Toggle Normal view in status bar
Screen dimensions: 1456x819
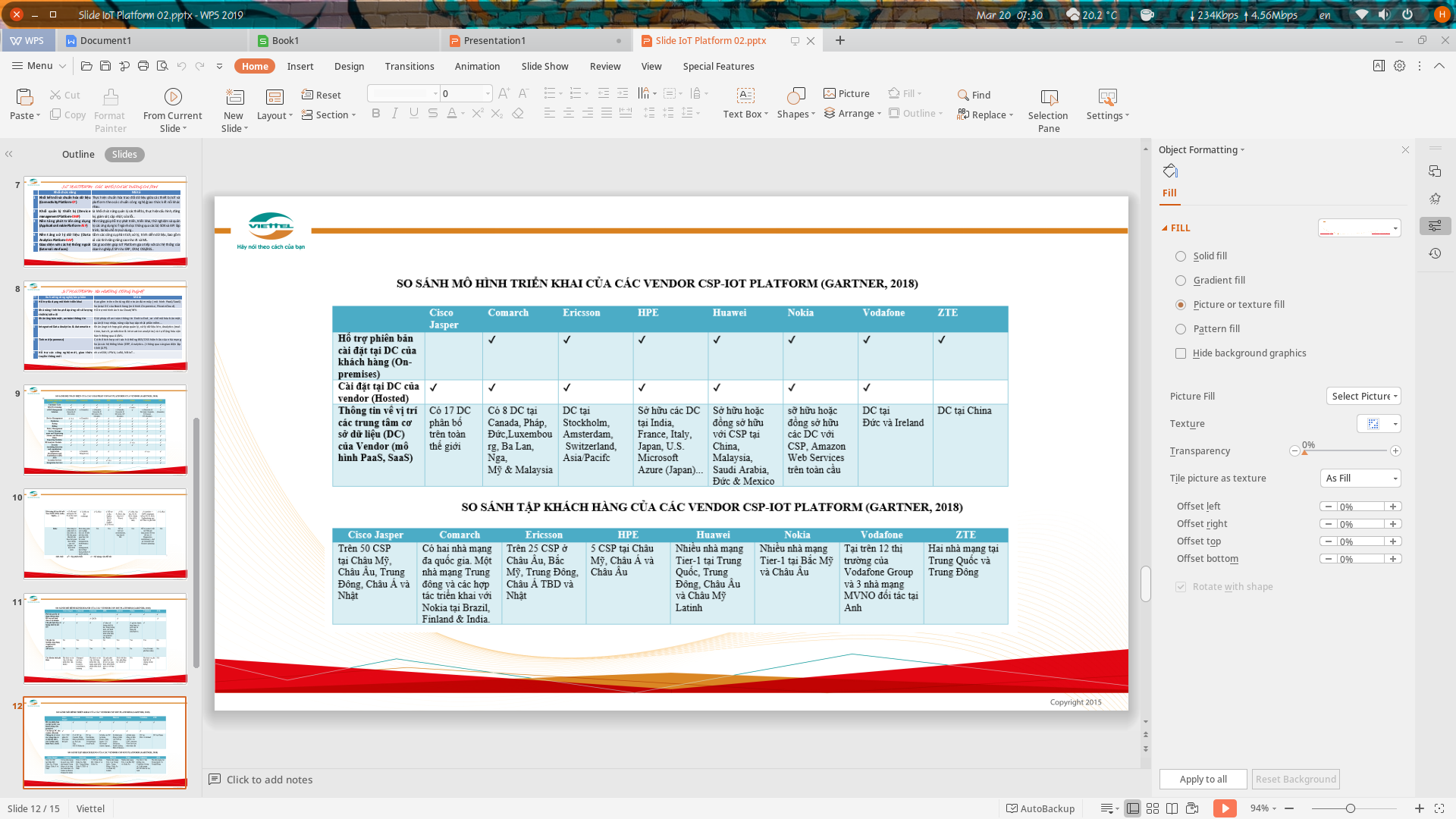coord(1133,808)
